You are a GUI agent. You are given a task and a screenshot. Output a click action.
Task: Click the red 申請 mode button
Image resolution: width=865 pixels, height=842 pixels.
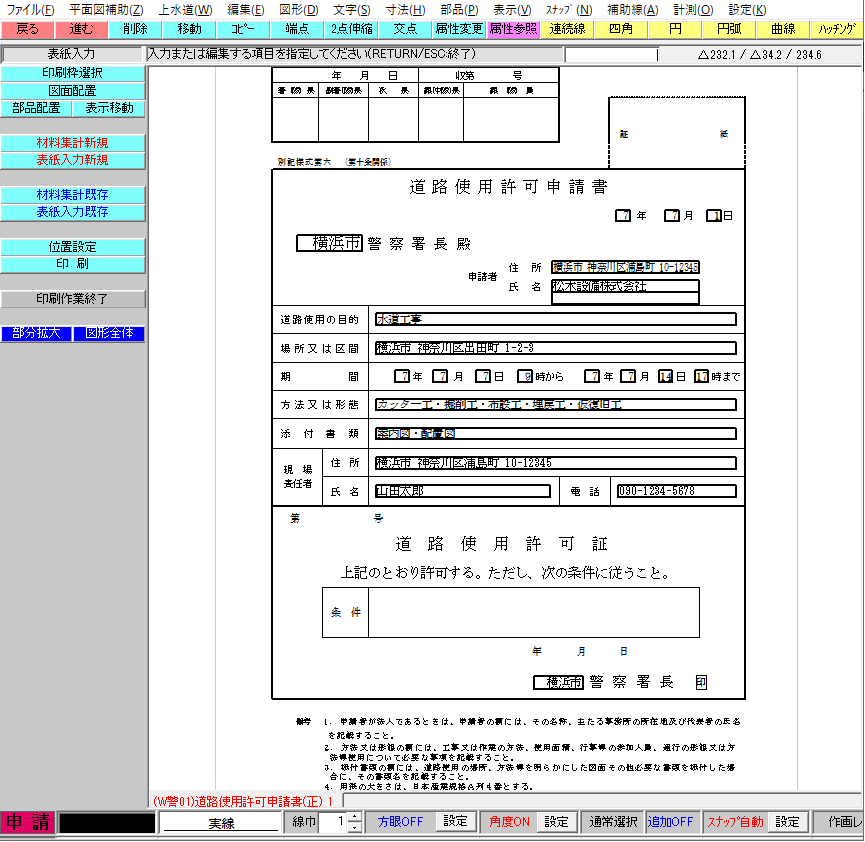point(28,822)
